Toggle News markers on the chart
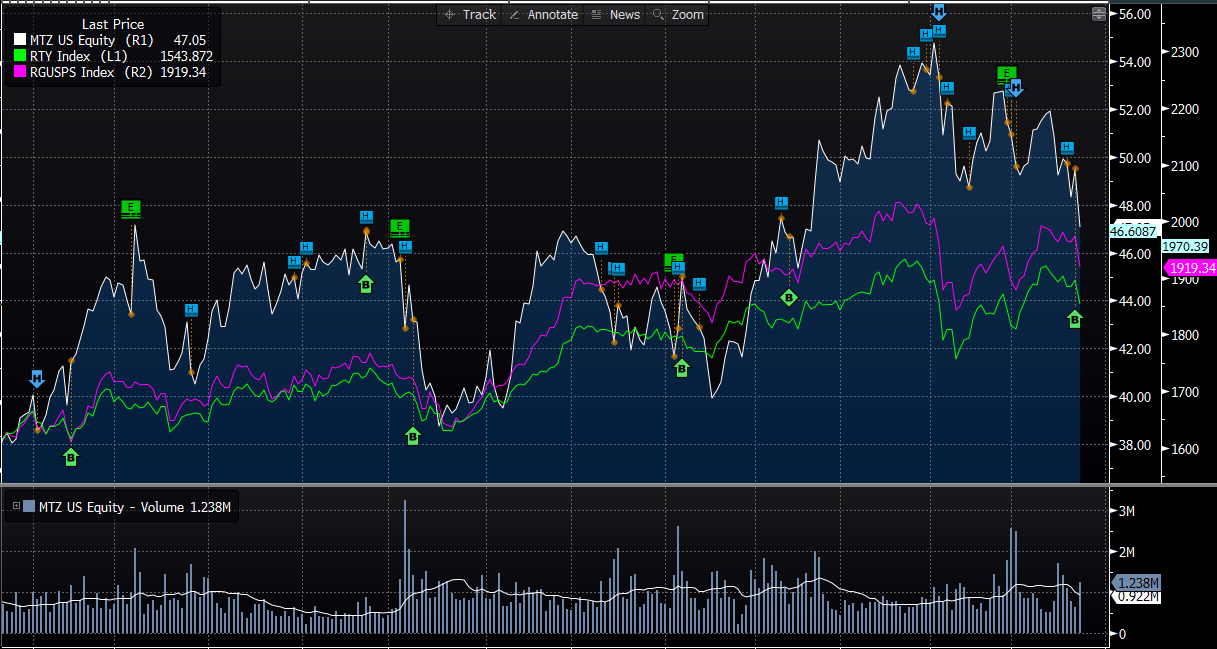 tap(615, 14)
